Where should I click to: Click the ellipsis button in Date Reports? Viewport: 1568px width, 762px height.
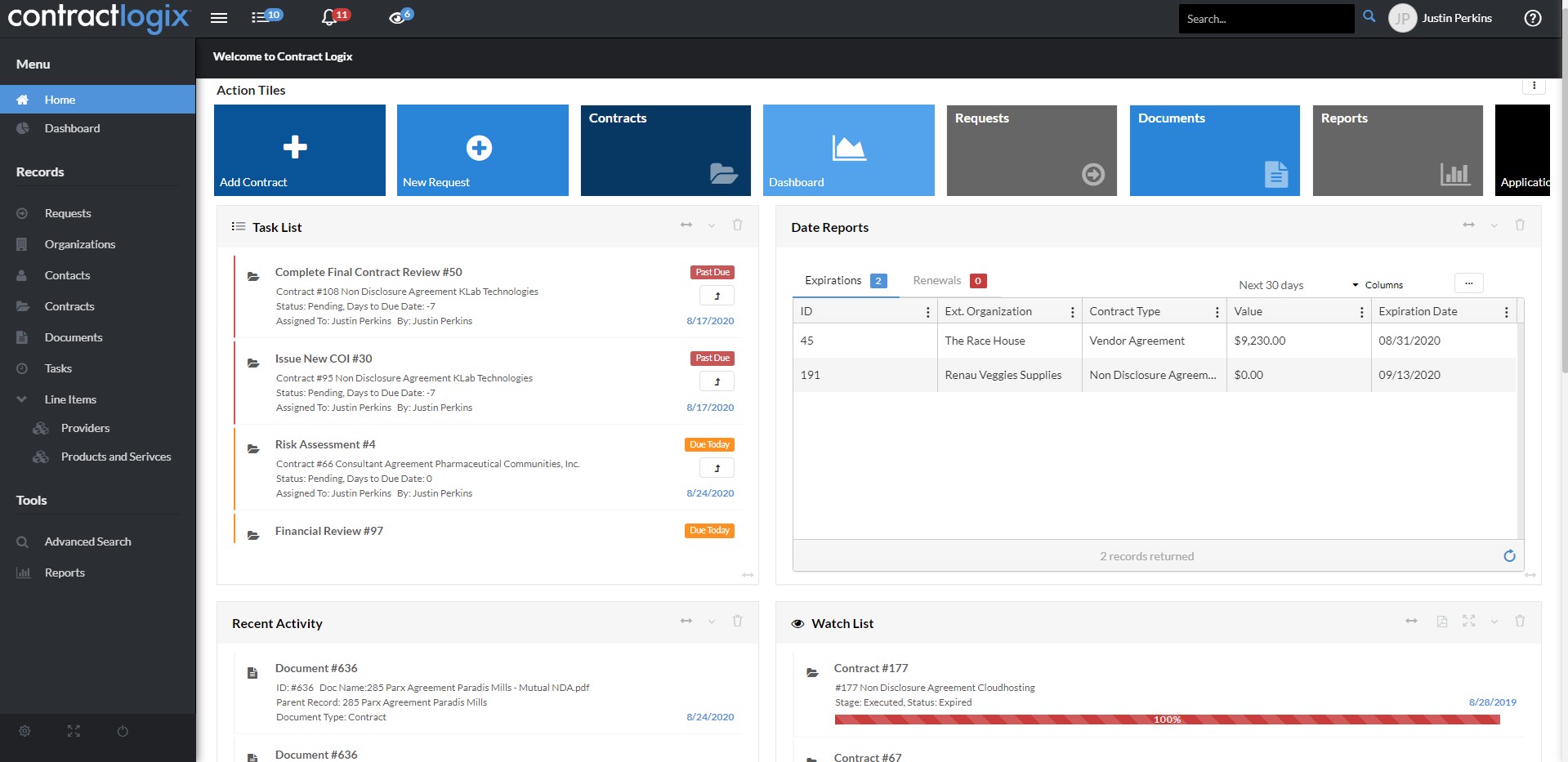1468,283
